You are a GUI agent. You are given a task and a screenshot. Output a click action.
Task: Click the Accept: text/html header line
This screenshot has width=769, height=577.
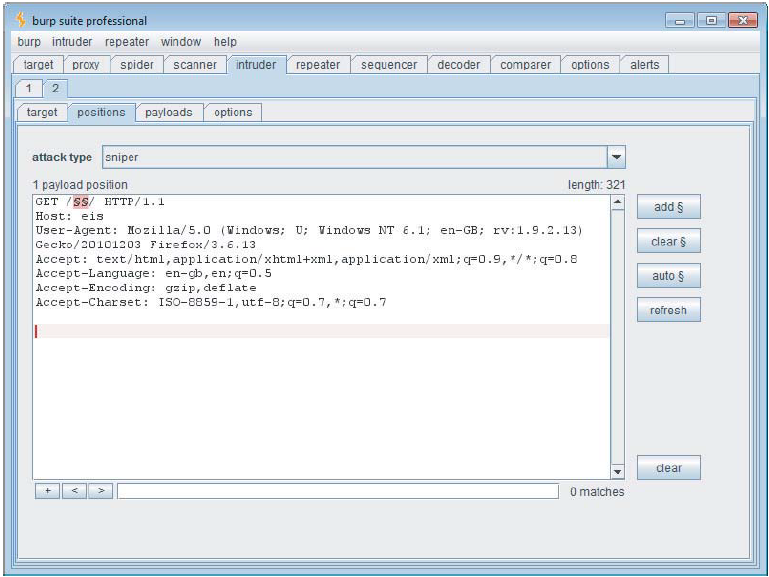tap(307, 259)
